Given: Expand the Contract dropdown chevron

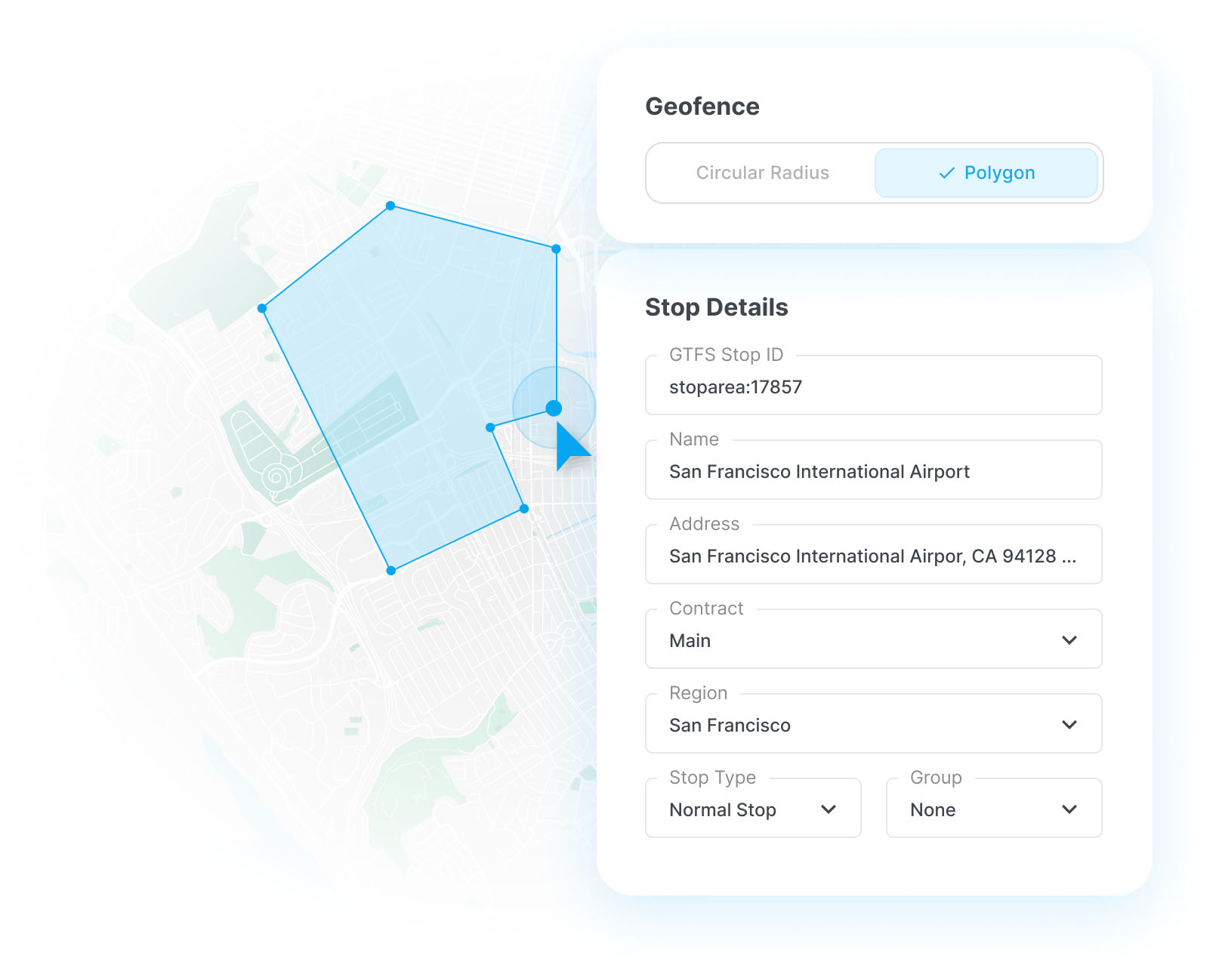Looking at the screenshot, I should click(x=1069, y=640).
